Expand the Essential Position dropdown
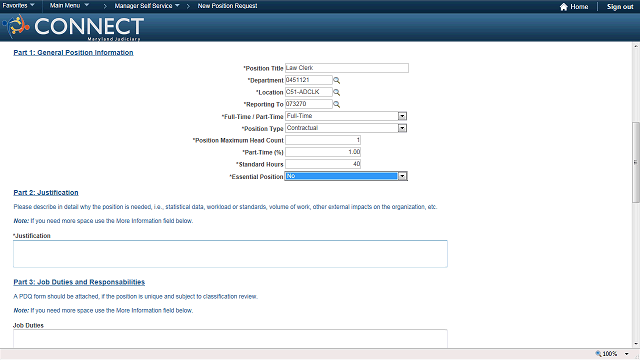The height and width of the screenshot is (360, 640). [x=402, y=176]
